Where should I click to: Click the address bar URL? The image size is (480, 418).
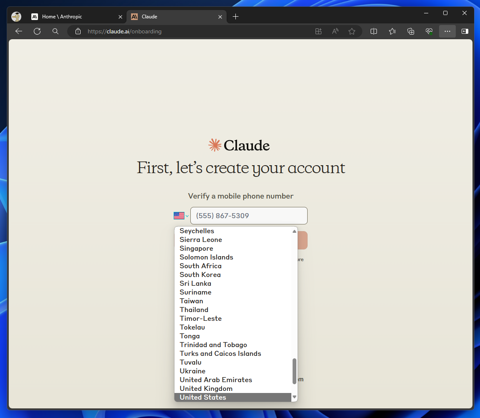[x=124, y=31]
